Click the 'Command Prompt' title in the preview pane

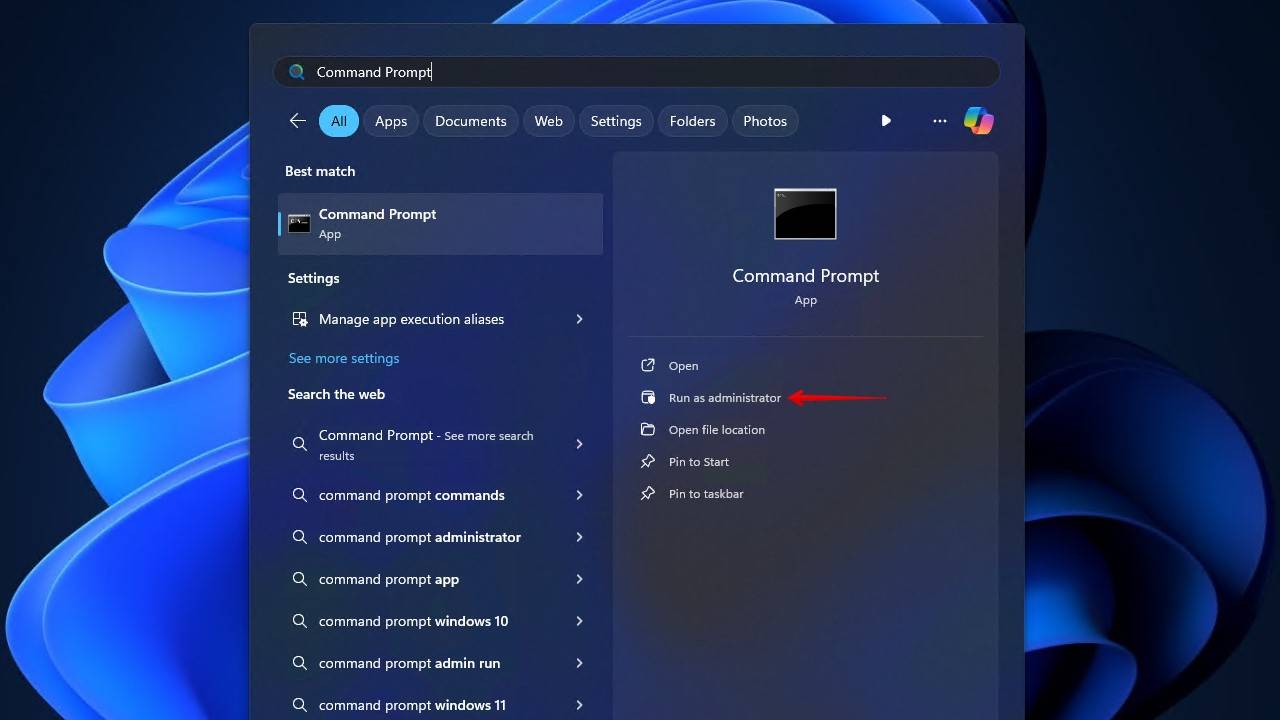806,276
